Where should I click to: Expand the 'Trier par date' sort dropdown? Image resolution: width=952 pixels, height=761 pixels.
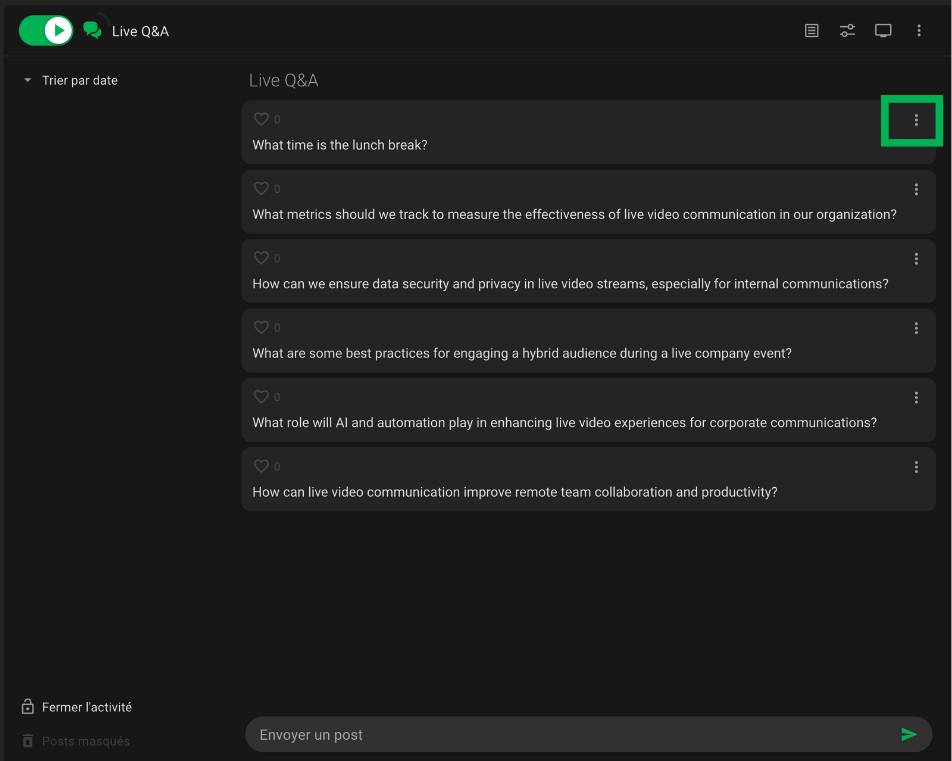(70, 80)
